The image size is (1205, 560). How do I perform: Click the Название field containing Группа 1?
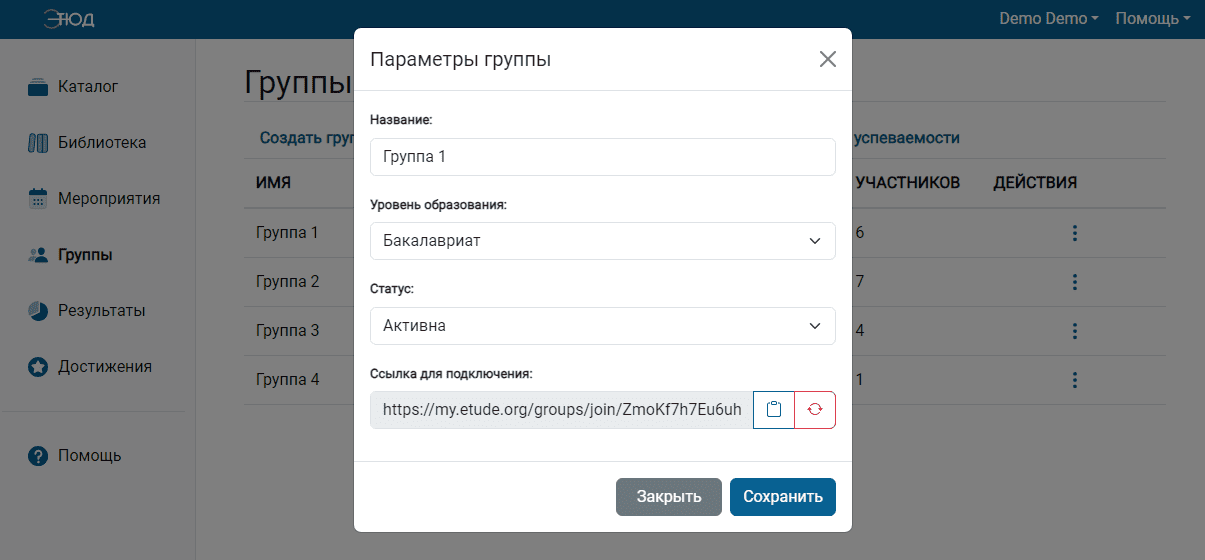603,157
